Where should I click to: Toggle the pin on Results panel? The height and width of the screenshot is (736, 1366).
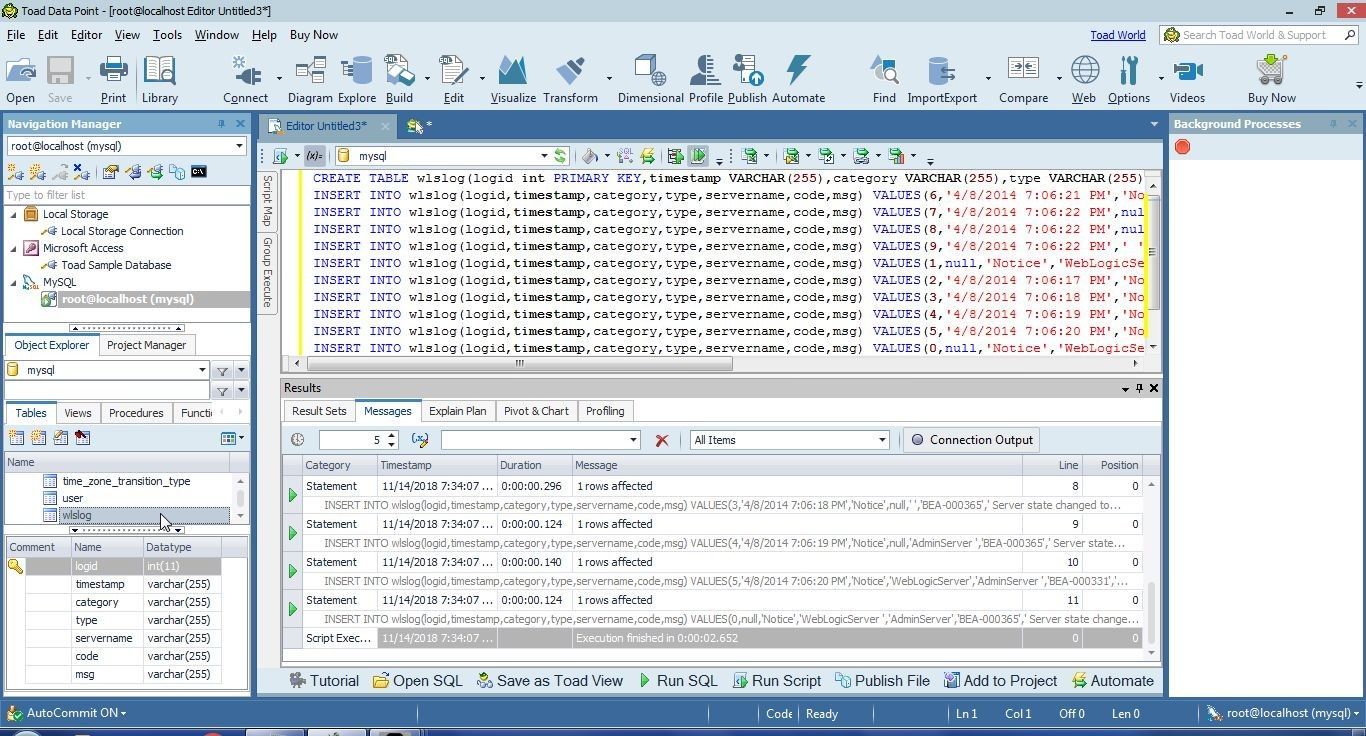coord(1139,388)
